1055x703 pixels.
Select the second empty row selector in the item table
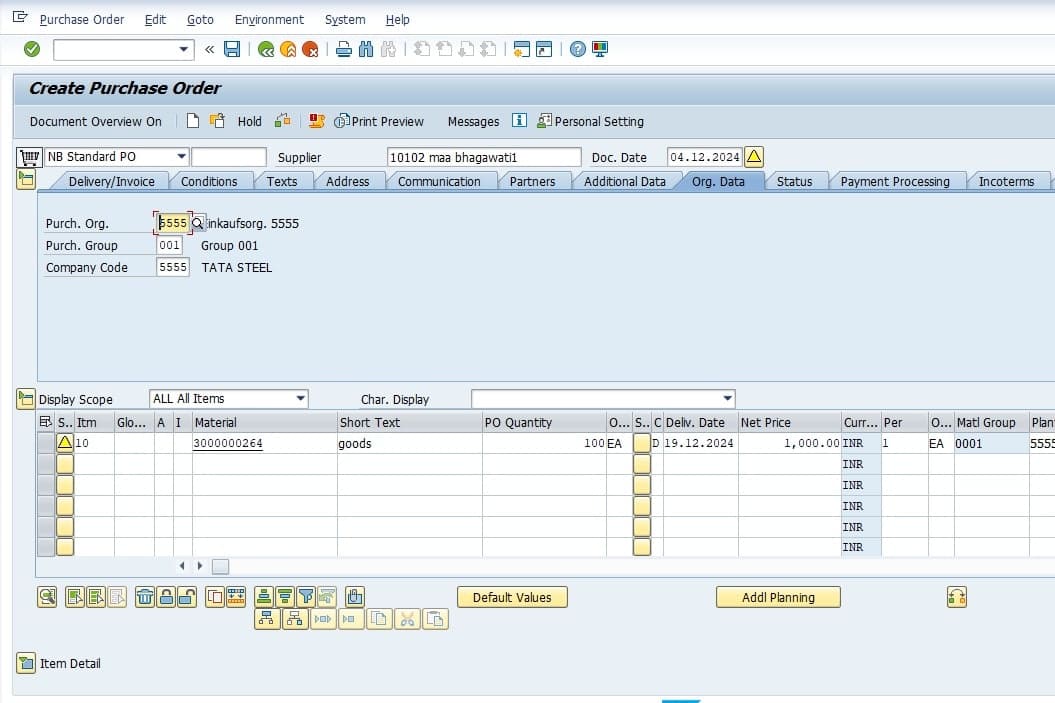click(x=46, y=484)
